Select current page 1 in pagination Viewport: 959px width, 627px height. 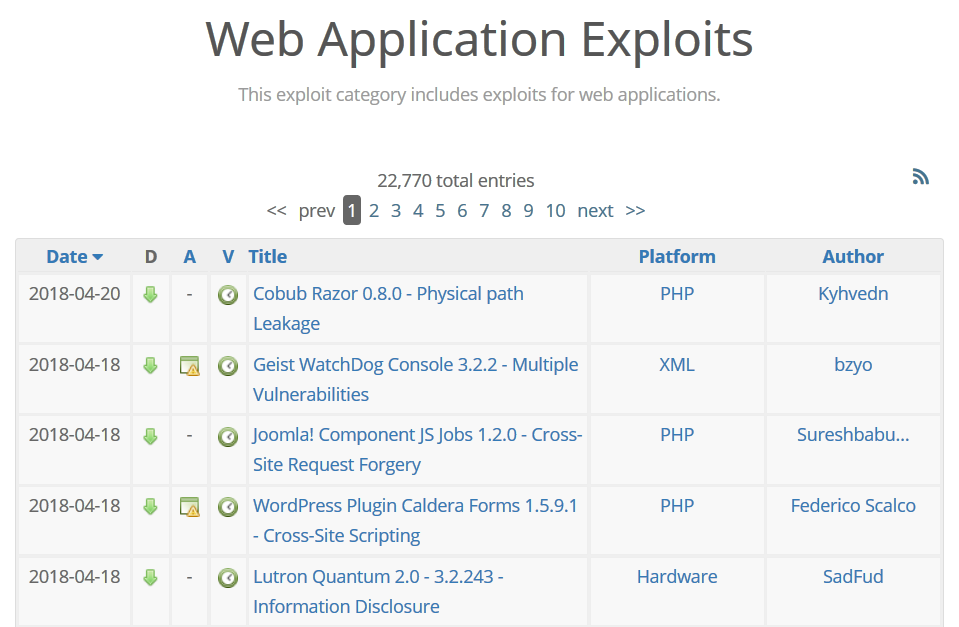(352, 210)
